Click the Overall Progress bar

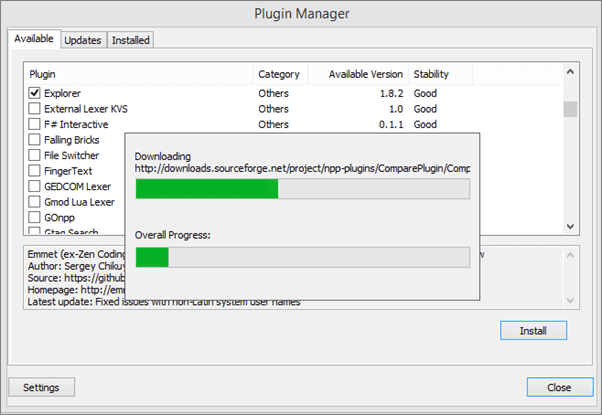point(302,257)
